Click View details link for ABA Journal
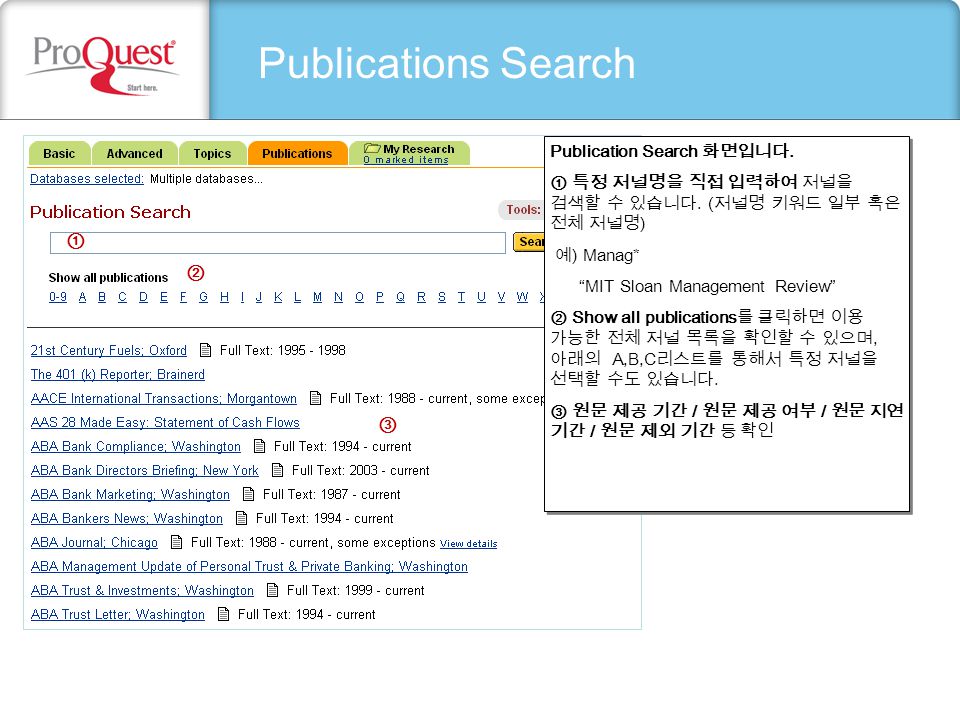 pyautogui.click(x=468, y=544)
